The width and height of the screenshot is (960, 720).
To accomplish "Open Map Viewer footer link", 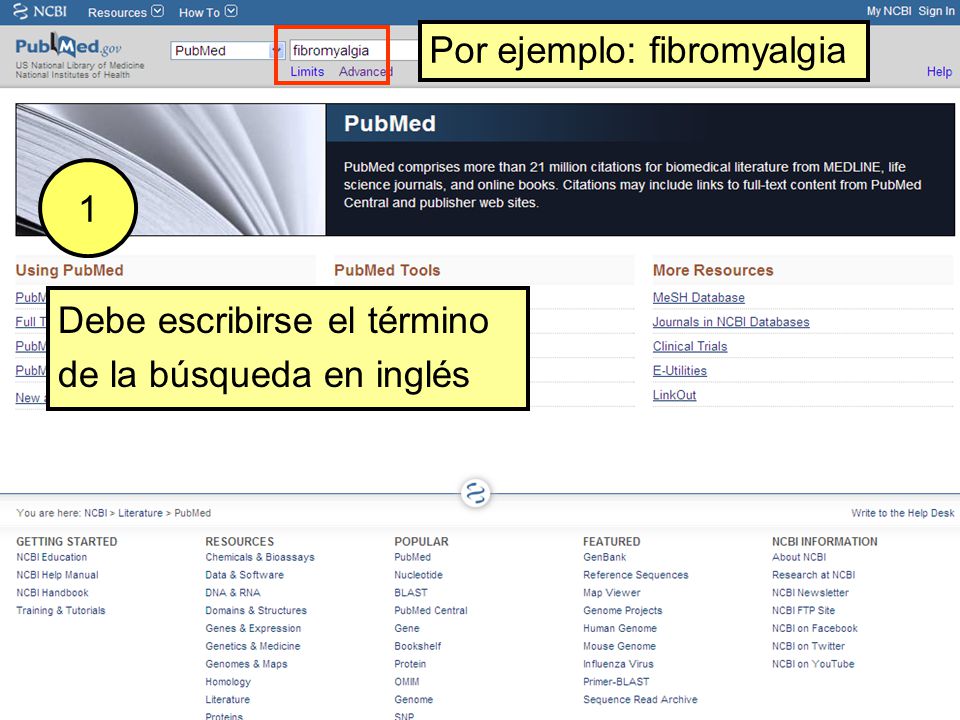I will click(x=612, y=593).
